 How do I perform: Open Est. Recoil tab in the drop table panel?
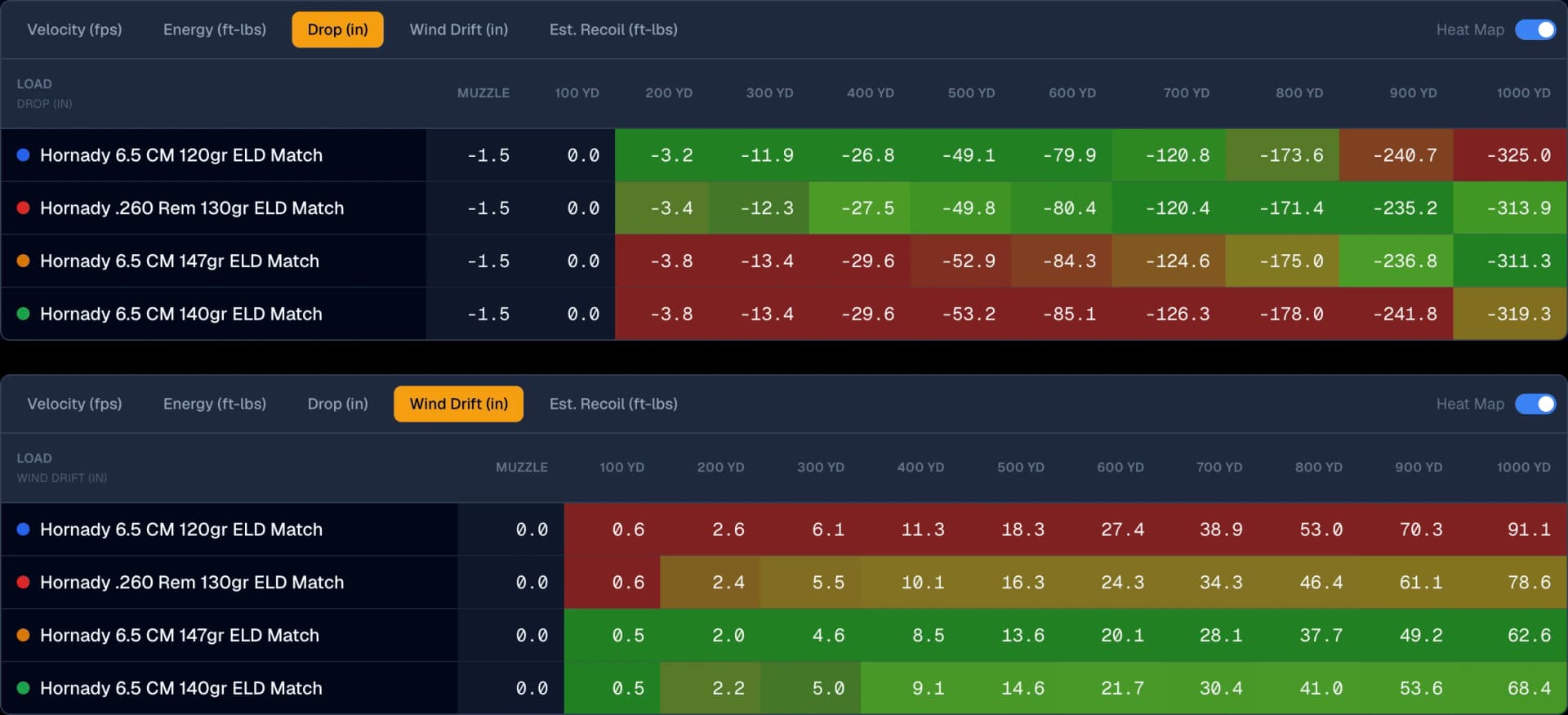(613, 29)
